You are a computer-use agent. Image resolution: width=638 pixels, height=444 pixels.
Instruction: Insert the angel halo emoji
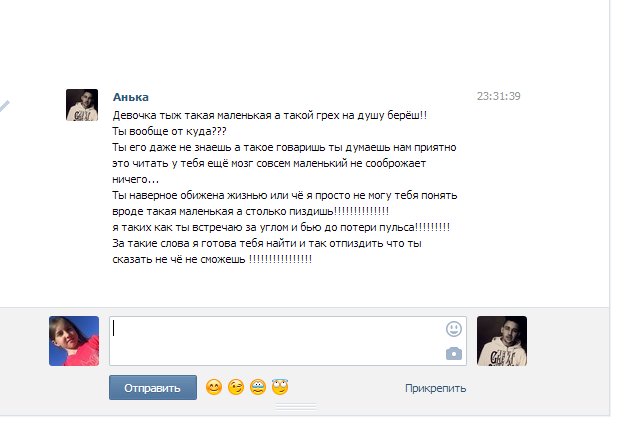(280, 387)
